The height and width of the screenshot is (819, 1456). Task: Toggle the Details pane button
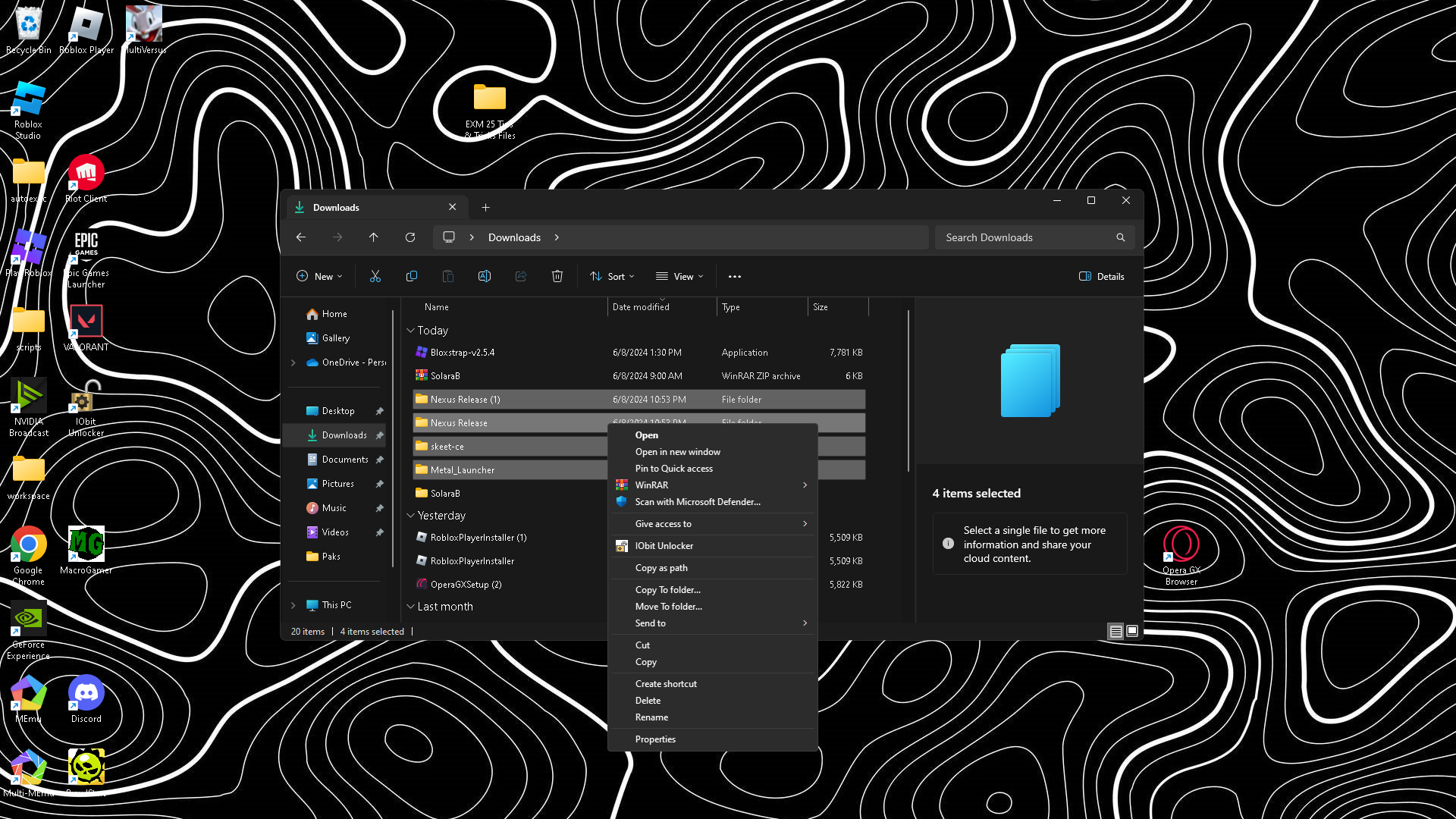(1102, 277)
